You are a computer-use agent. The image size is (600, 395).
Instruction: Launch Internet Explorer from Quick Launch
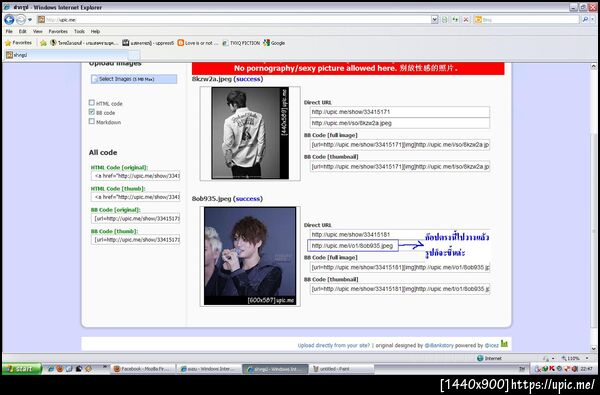(x=51, y=369)
